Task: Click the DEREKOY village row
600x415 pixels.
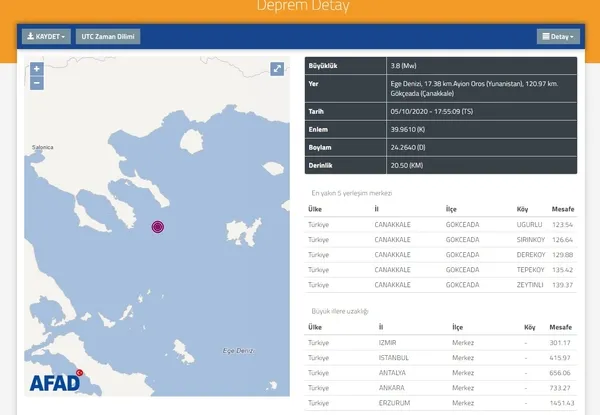Action: 441,255
